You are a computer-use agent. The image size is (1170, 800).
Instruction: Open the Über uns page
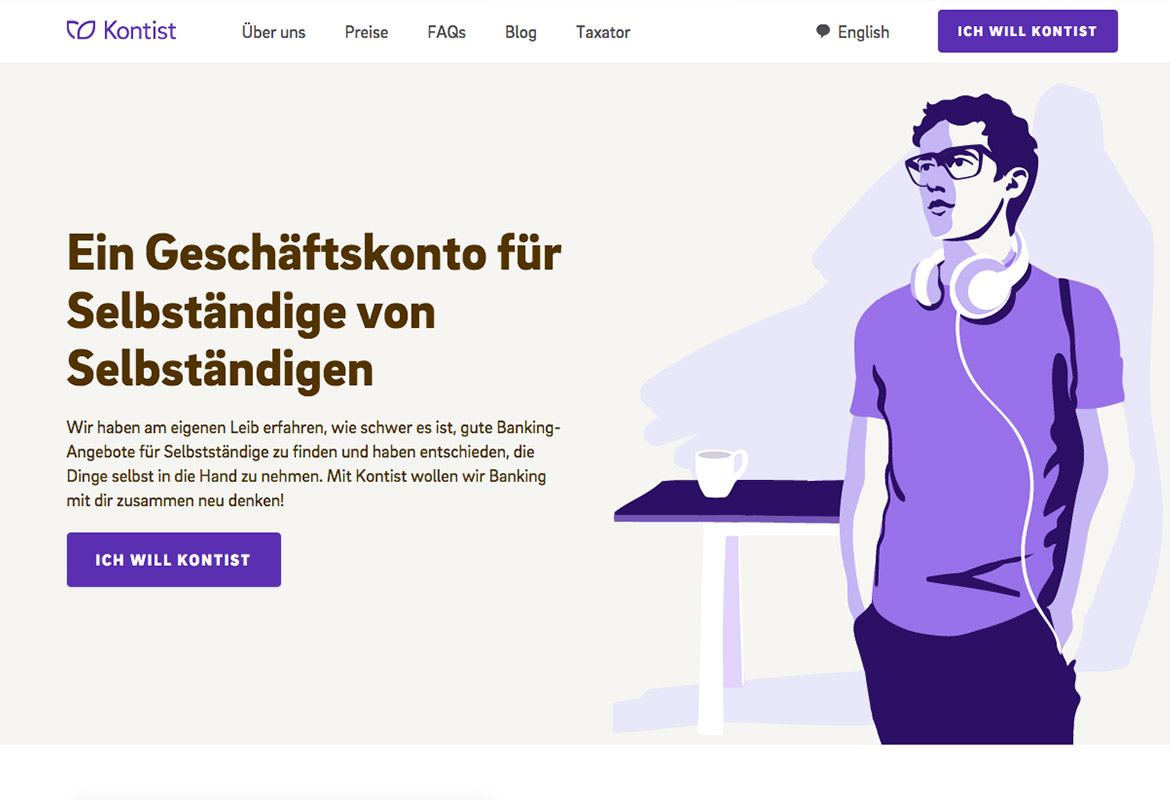pyautogui.click(x=273, y=32)
